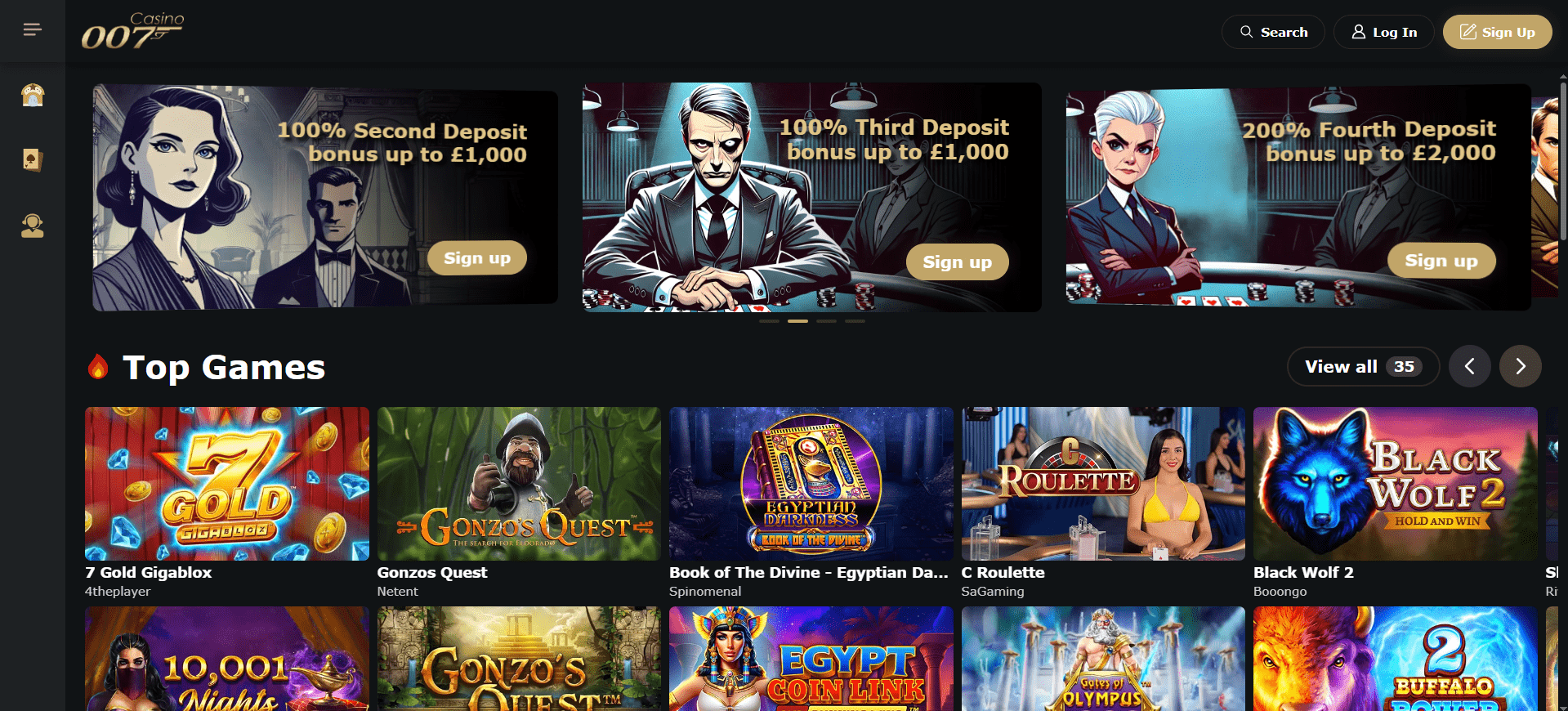Open the casino lobby sidebar icon
Screen dimensions: 1568x711
pos(33,96)
